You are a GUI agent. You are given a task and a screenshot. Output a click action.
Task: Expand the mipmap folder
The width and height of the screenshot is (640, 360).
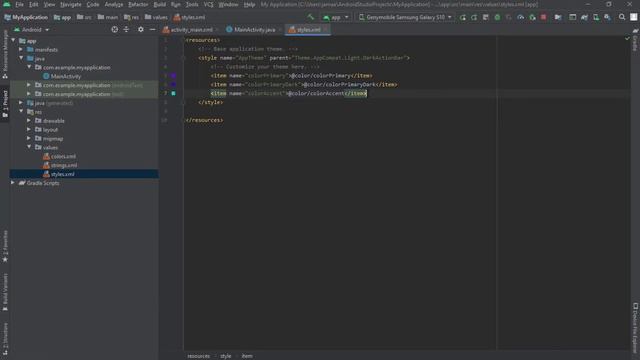pos(29,139)
